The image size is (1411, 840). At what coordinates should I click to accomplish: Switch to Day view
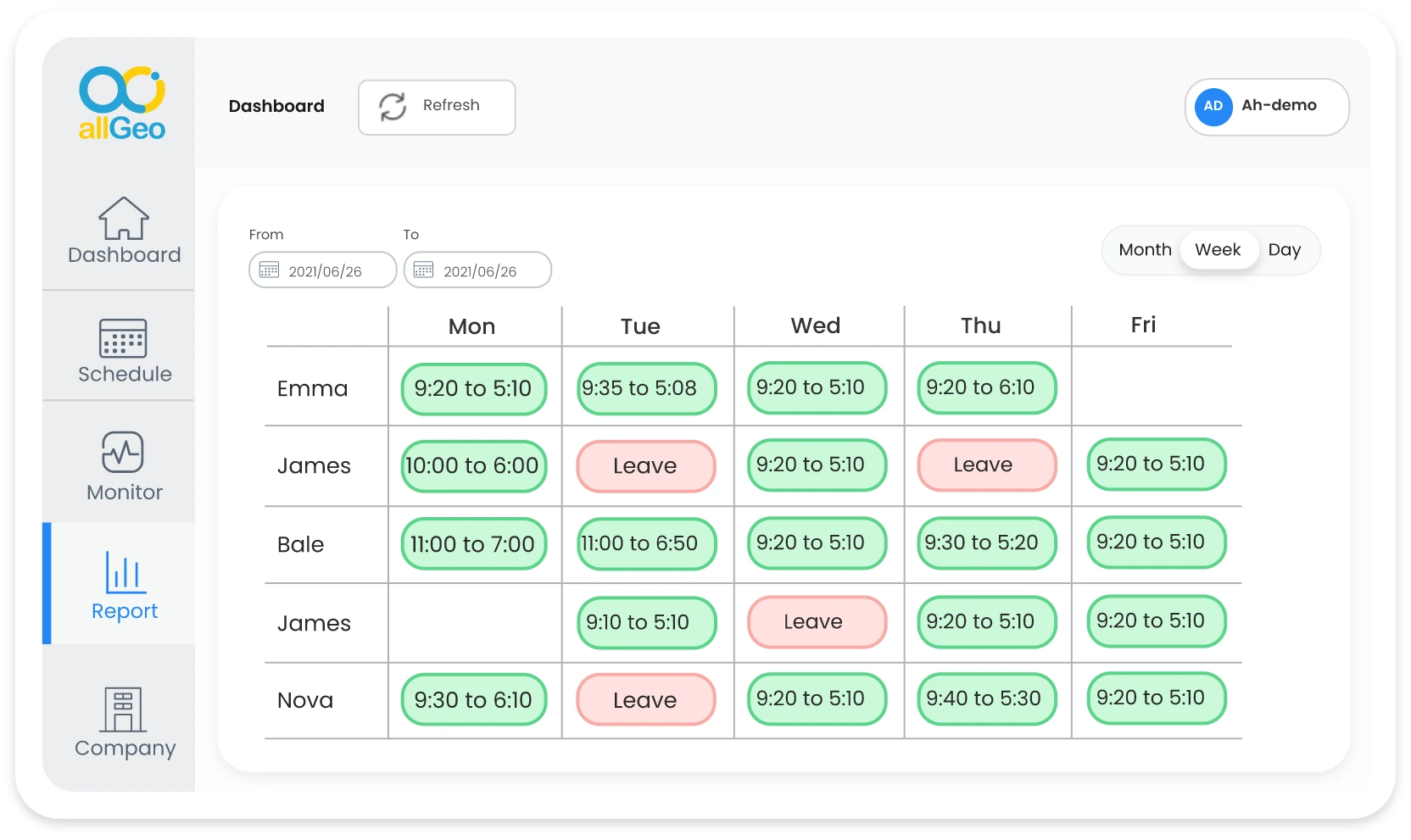1284,250
